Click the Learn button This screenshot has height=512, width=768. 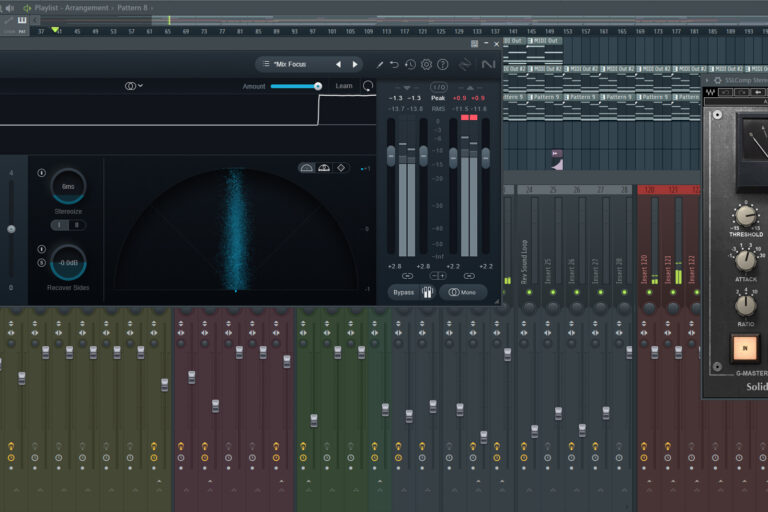(x=344, y=86)
